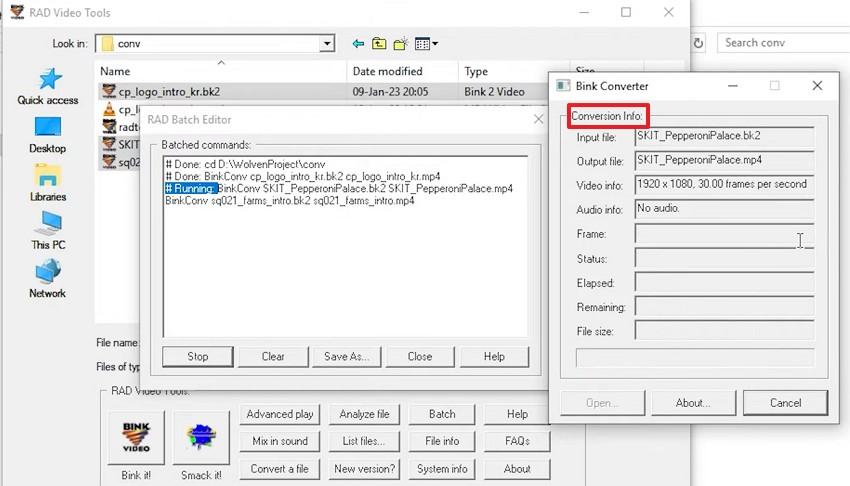
Task: Stop the running batch
Action: 198,357
